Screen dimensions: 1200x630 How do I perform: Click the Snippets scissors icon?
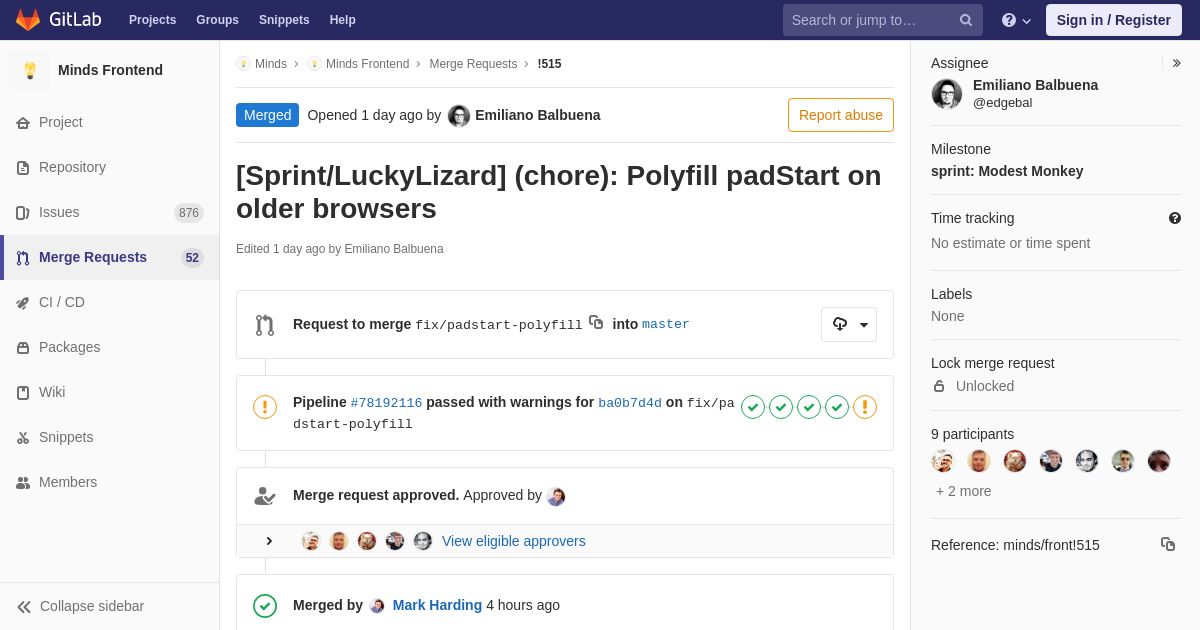click(23, 438)
